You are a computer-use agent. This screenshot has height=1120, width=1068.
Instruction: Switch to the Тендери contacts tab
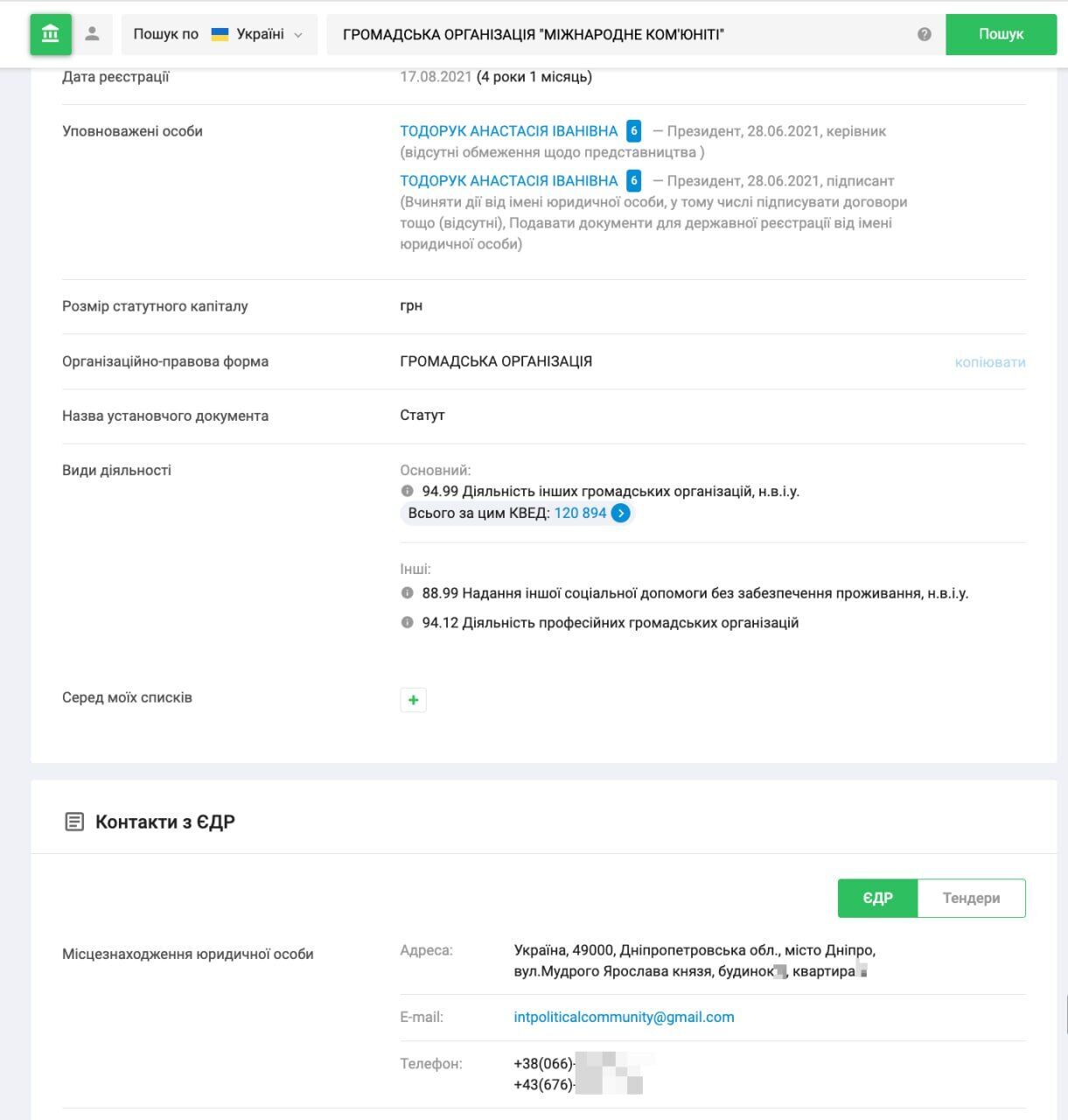tap(971, 898)
